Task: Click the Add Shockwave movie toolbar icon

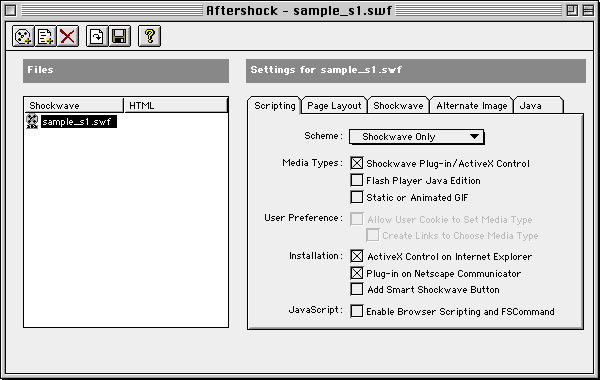Action: click(x=23, y=36)
